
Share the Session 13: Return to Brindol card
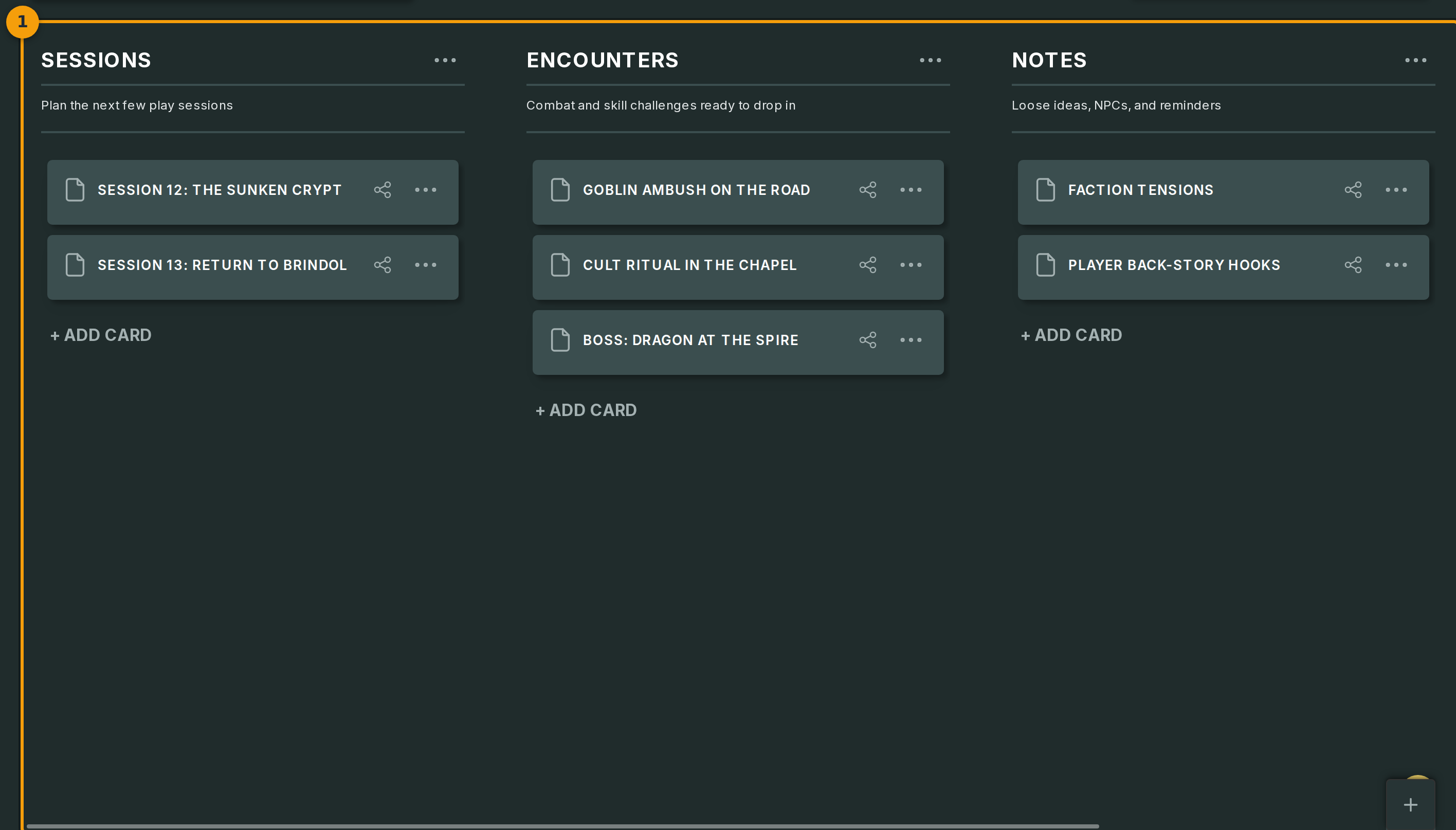(x=383, y=265)
